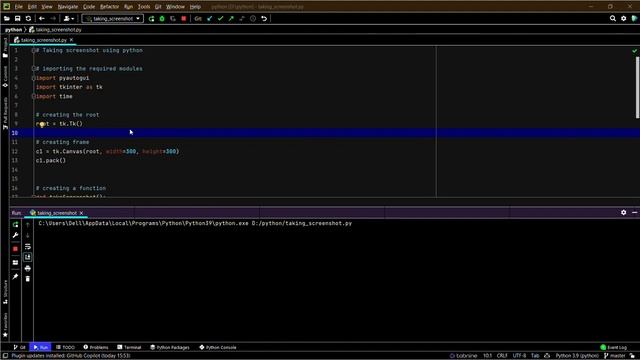Click taking_screenshot.py breadcrumb in navigation bar

pos(55,30)
